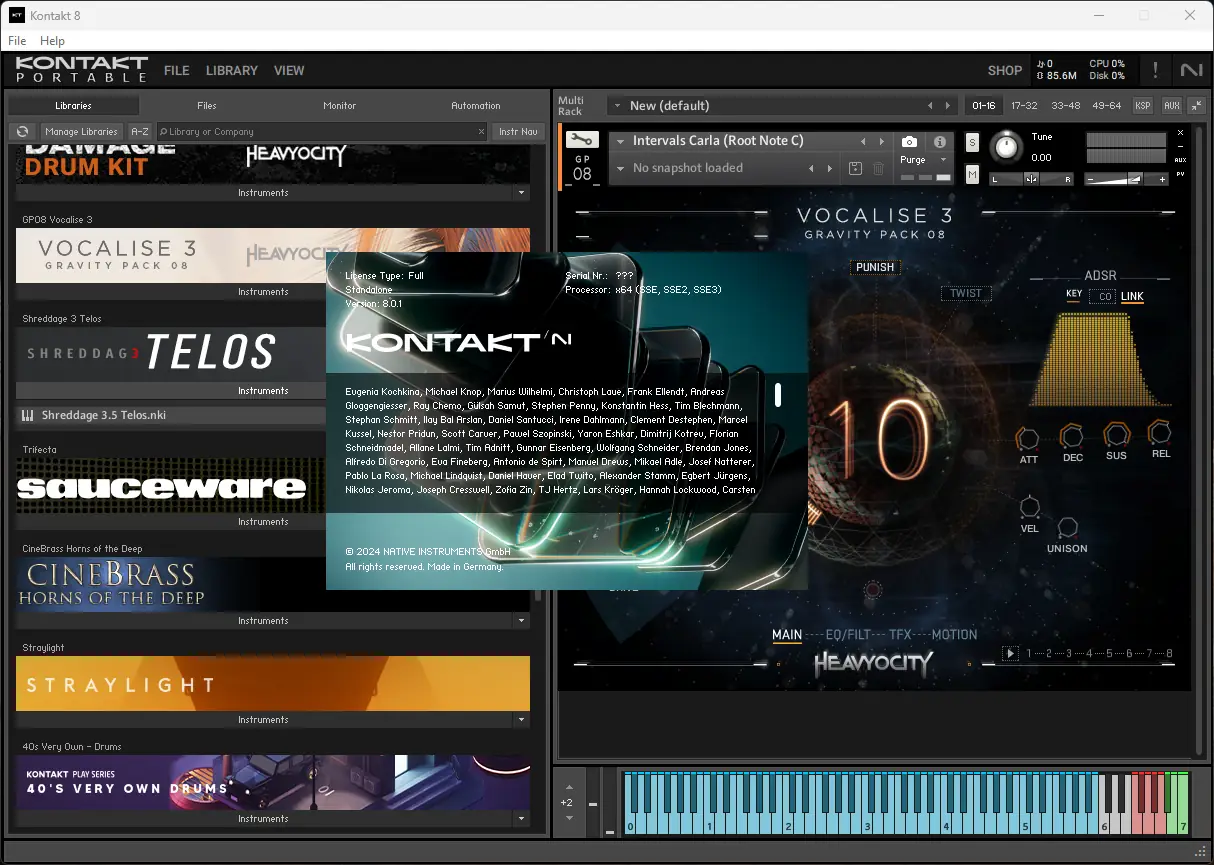
Task: Click volume plus button
Action: tap(1160, 180)
